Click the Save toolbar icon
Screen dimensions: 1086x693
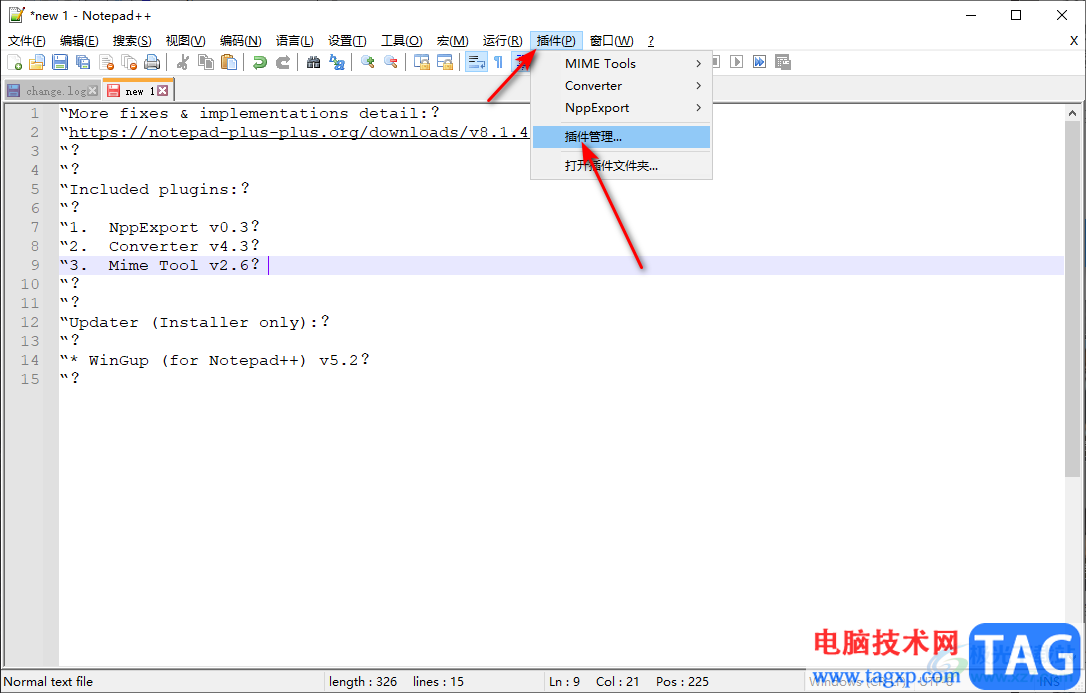[x=60, y=62]
